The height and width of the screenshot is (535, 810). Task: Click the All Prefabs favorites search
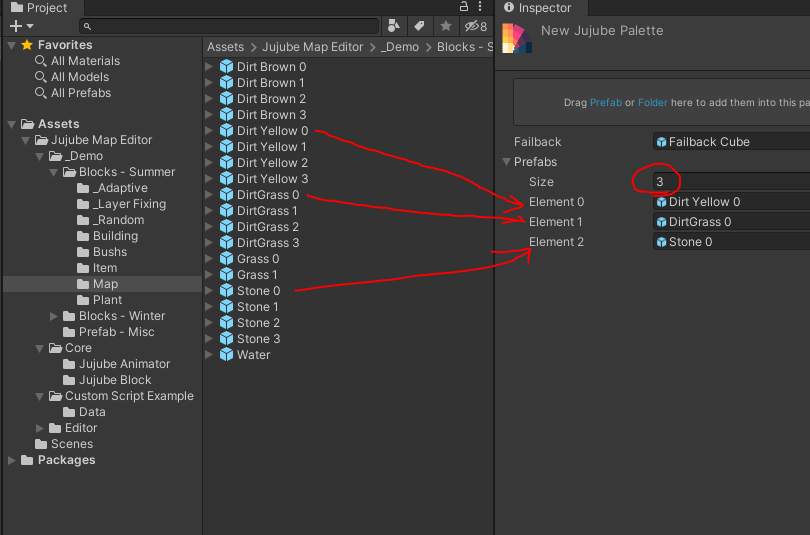click(x=80, y=93)
